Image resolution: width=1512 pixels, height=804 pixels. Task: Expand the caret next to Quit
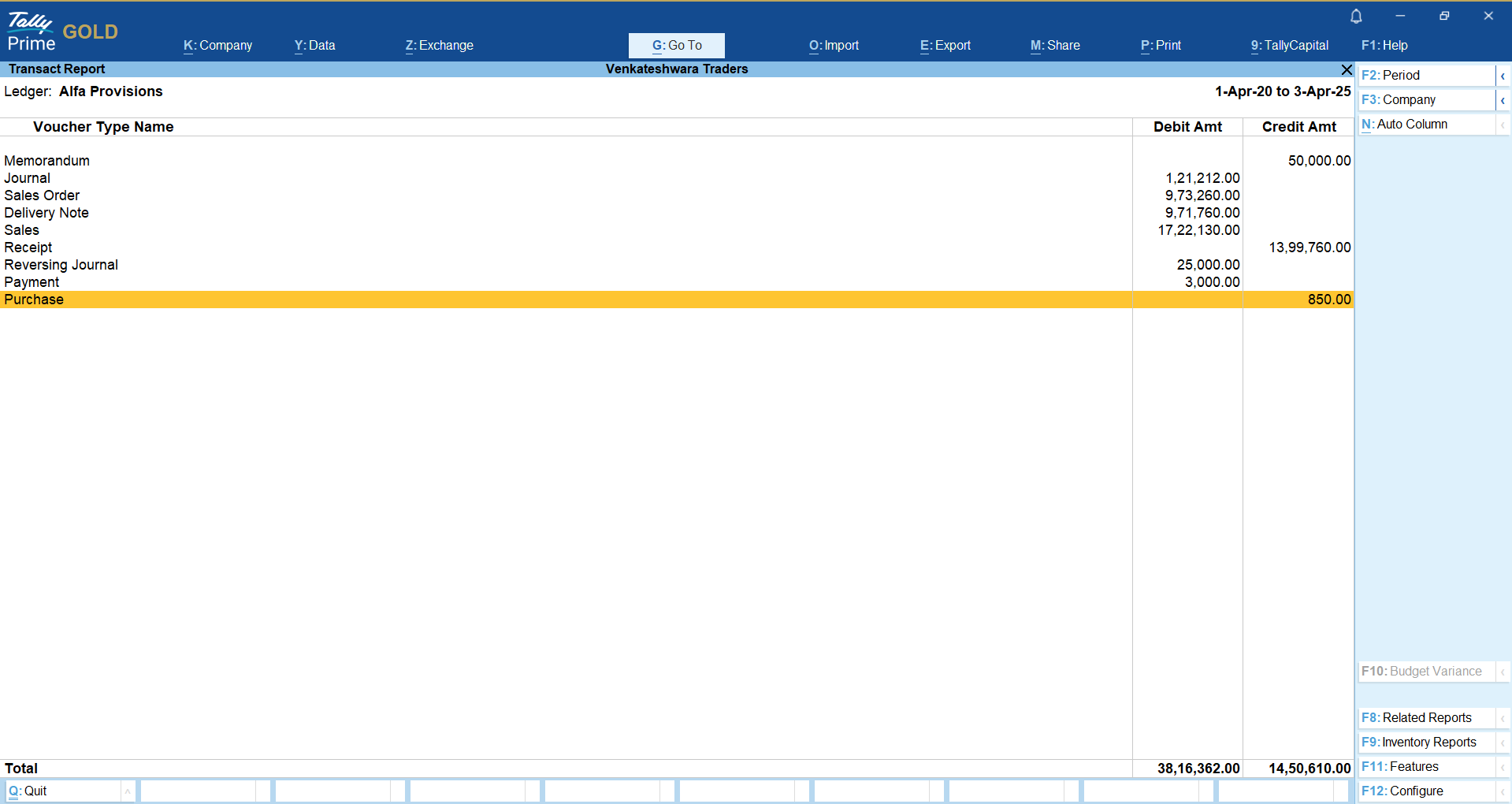tap(128, 791)
